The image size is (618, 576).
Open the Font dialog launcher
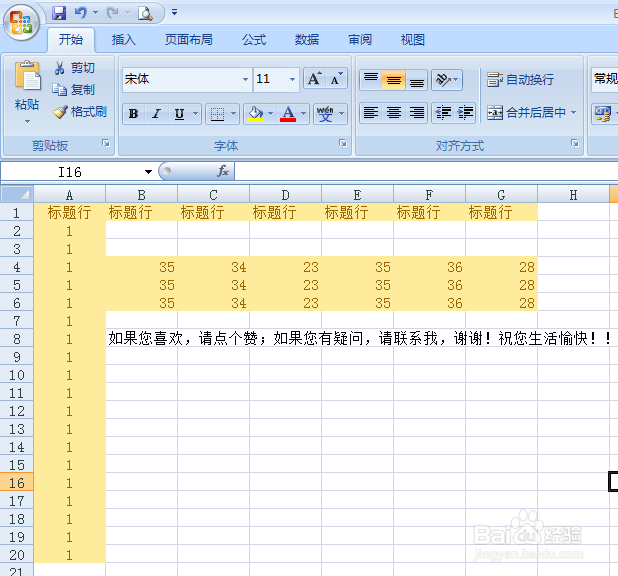coord(343,143)
